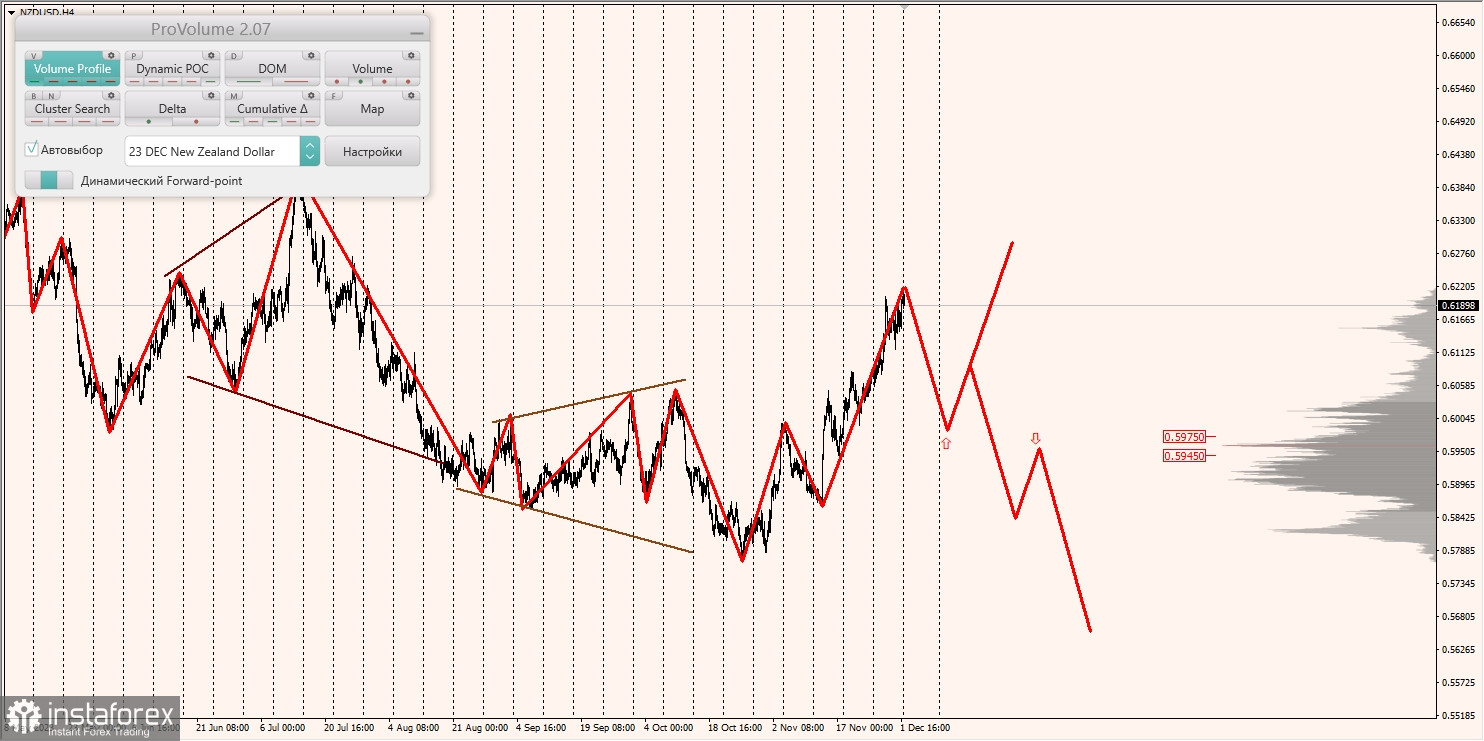Click the V hotkey tag on Volume Profile
Image resolution: width=1484 pixels, height=741 pixels.
pos(34,56)
